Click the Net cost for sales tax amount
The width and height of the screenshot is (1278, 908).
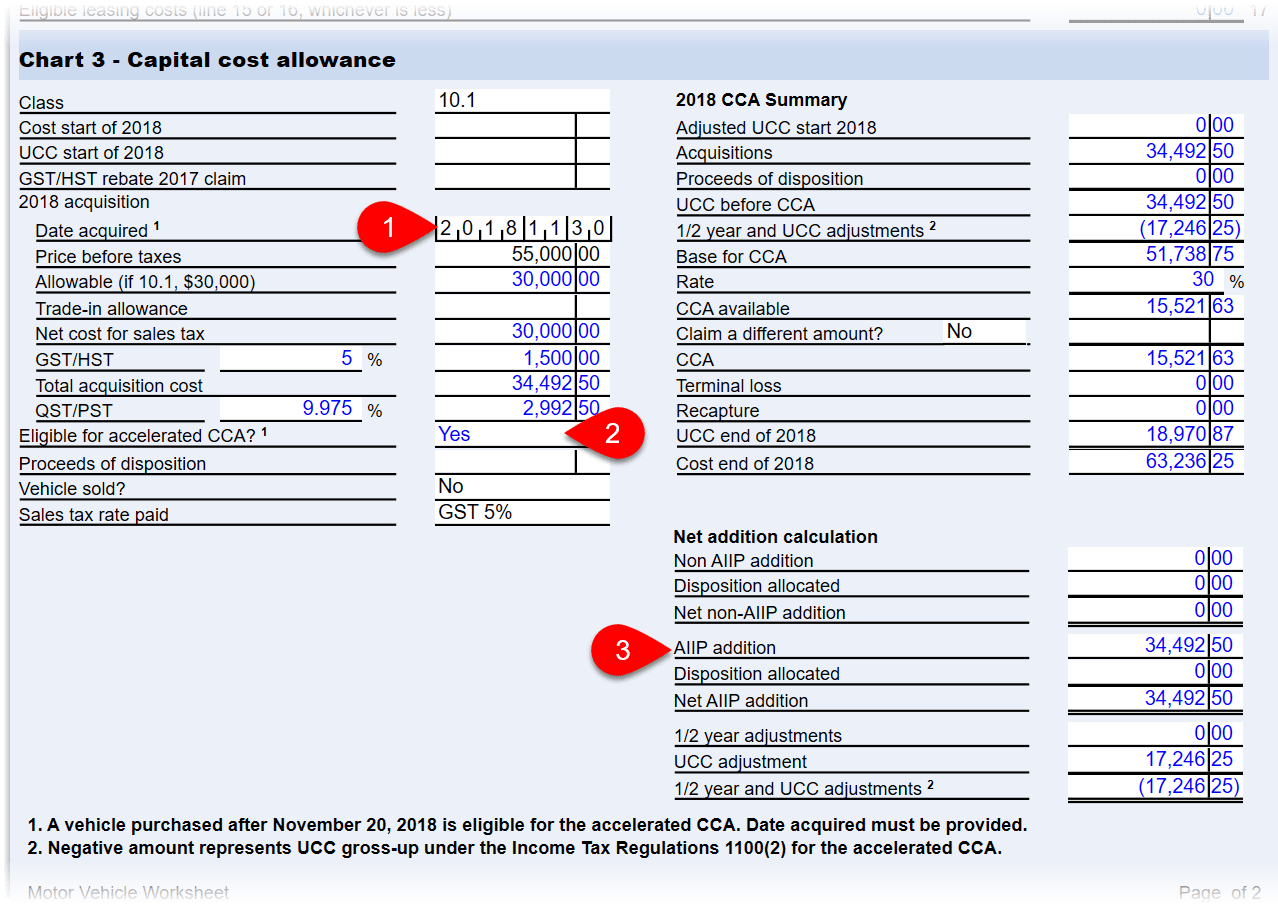pyautogui.click(x=522, y=332)
